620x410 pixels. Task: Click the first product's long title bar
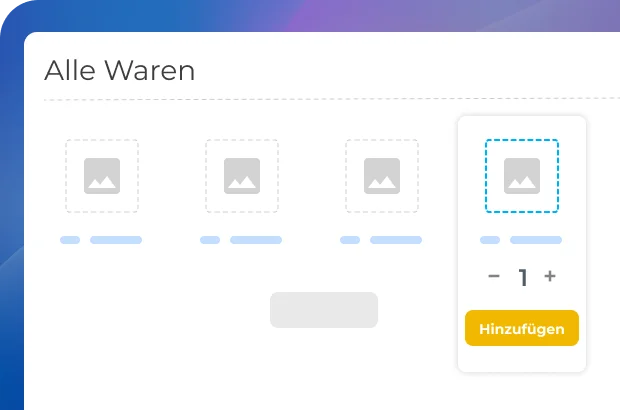(116, 240)
